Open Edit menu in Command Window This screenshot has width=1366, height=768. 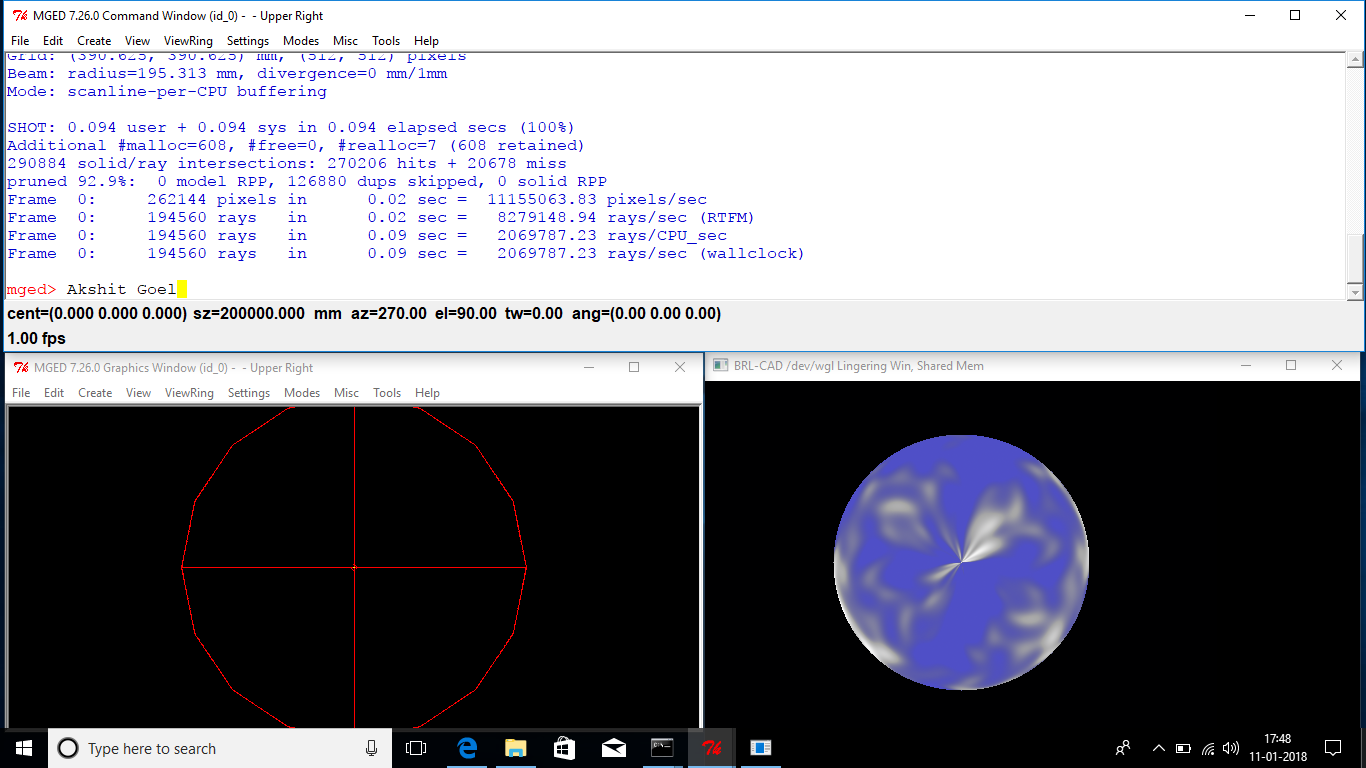pos(53,41)
